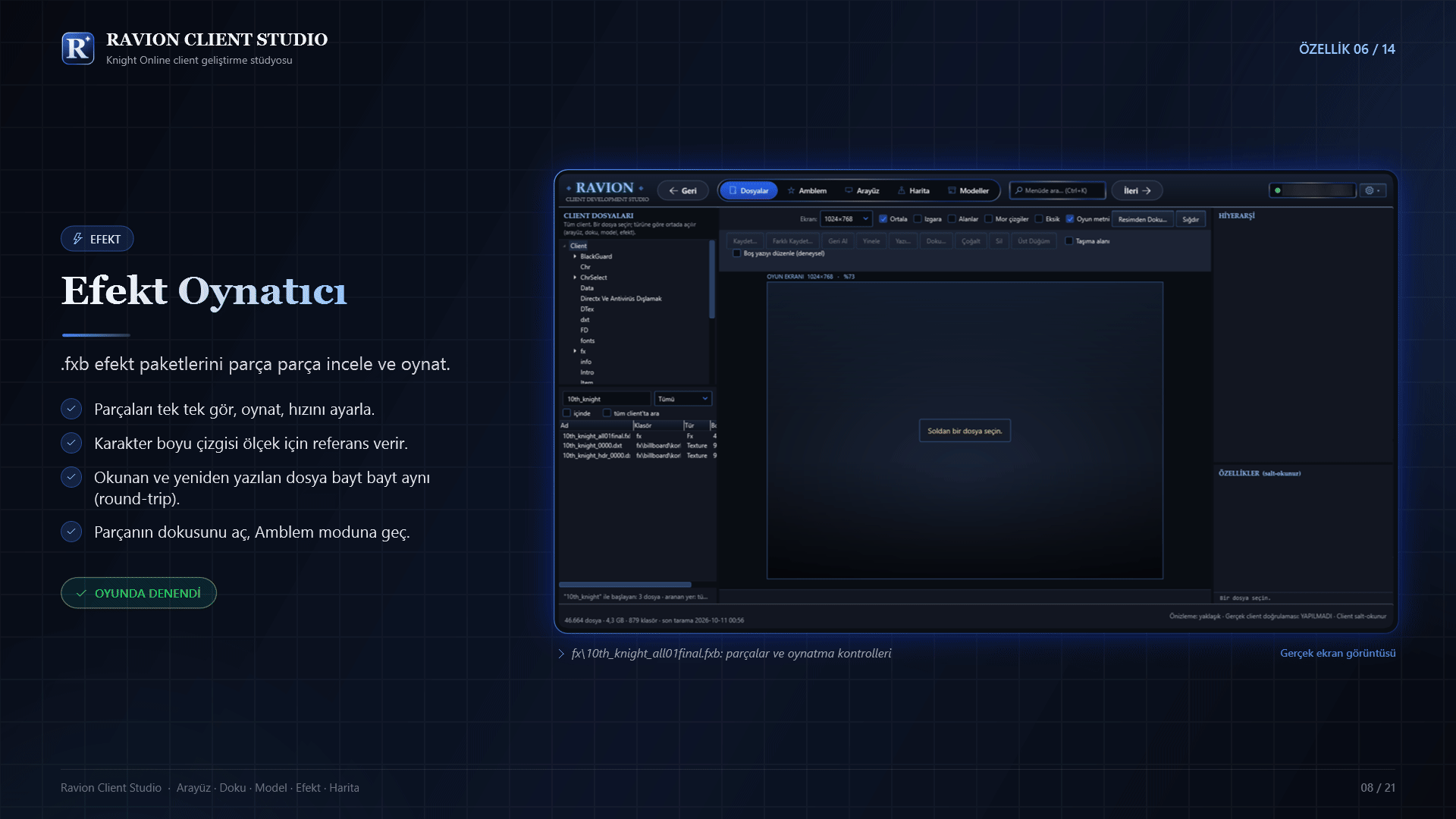Open the Harita tab
The width and height of the screenshot is (1456, 819).
pyautogui.click(x=913, y=190)
